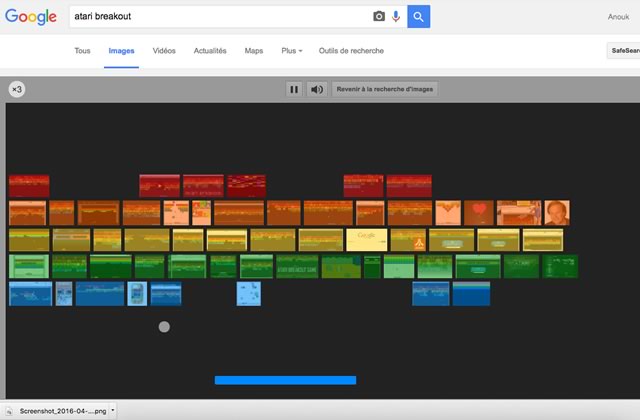Click the microphone voice search icon
The height and width of the screenshot is (420, 640).
click(x=396, y=17)
